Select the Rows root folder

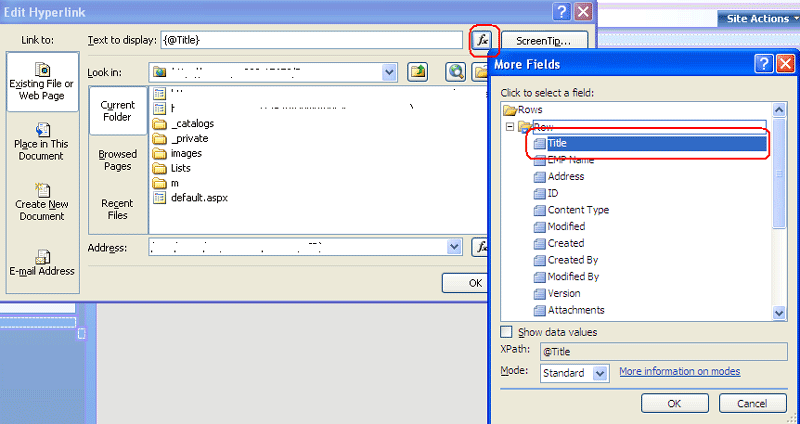click(x=523, y=110)
